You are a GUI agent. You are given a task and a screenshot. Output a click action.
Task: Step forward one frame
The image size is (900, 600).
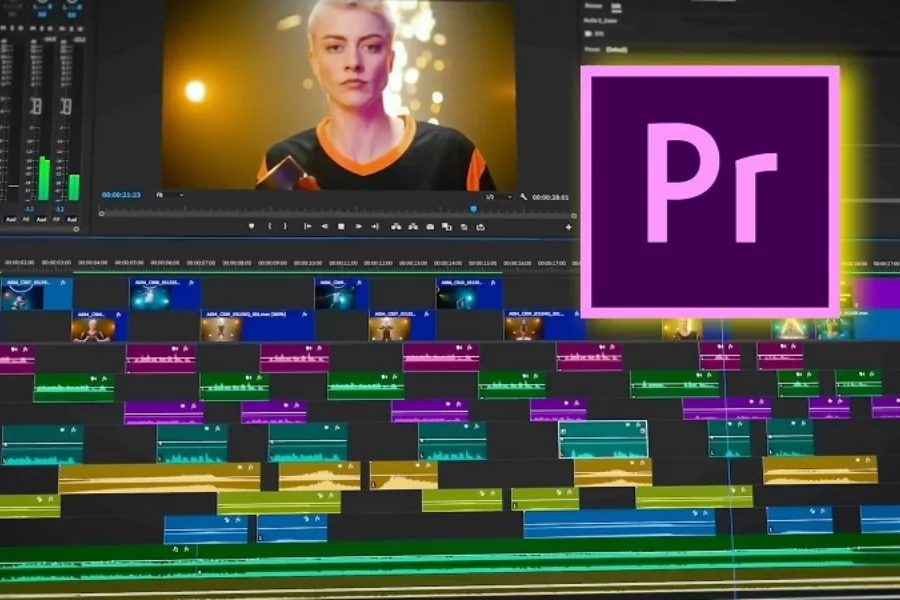[358, 227]
